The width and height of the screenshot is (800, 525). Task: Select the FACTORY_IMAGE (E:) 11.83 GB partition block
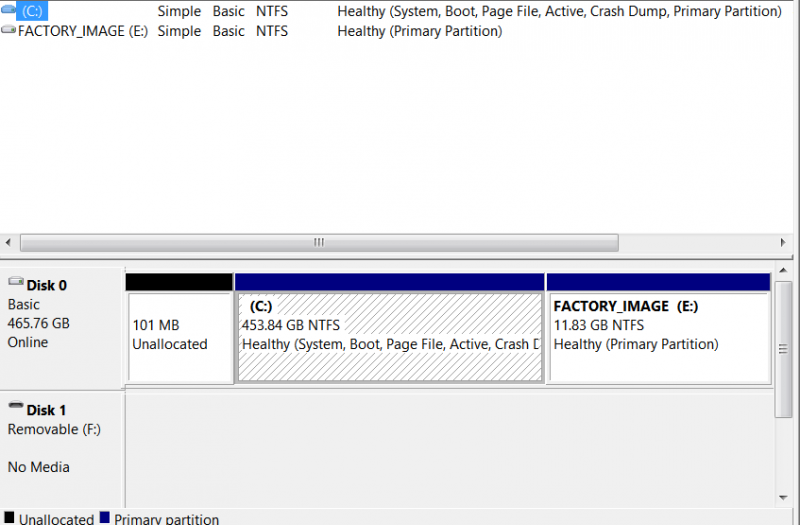coord(658,328)
